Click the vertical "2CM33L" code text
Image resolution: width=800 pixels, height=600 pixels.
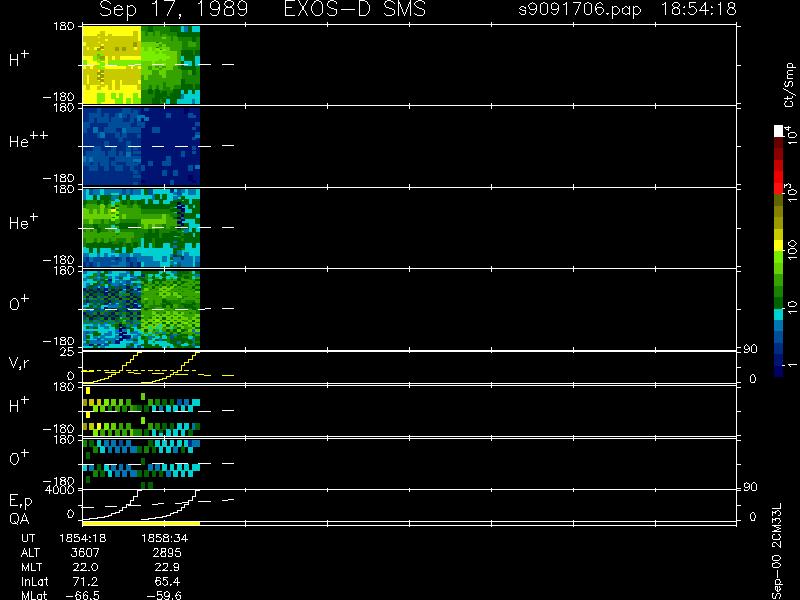777,524
